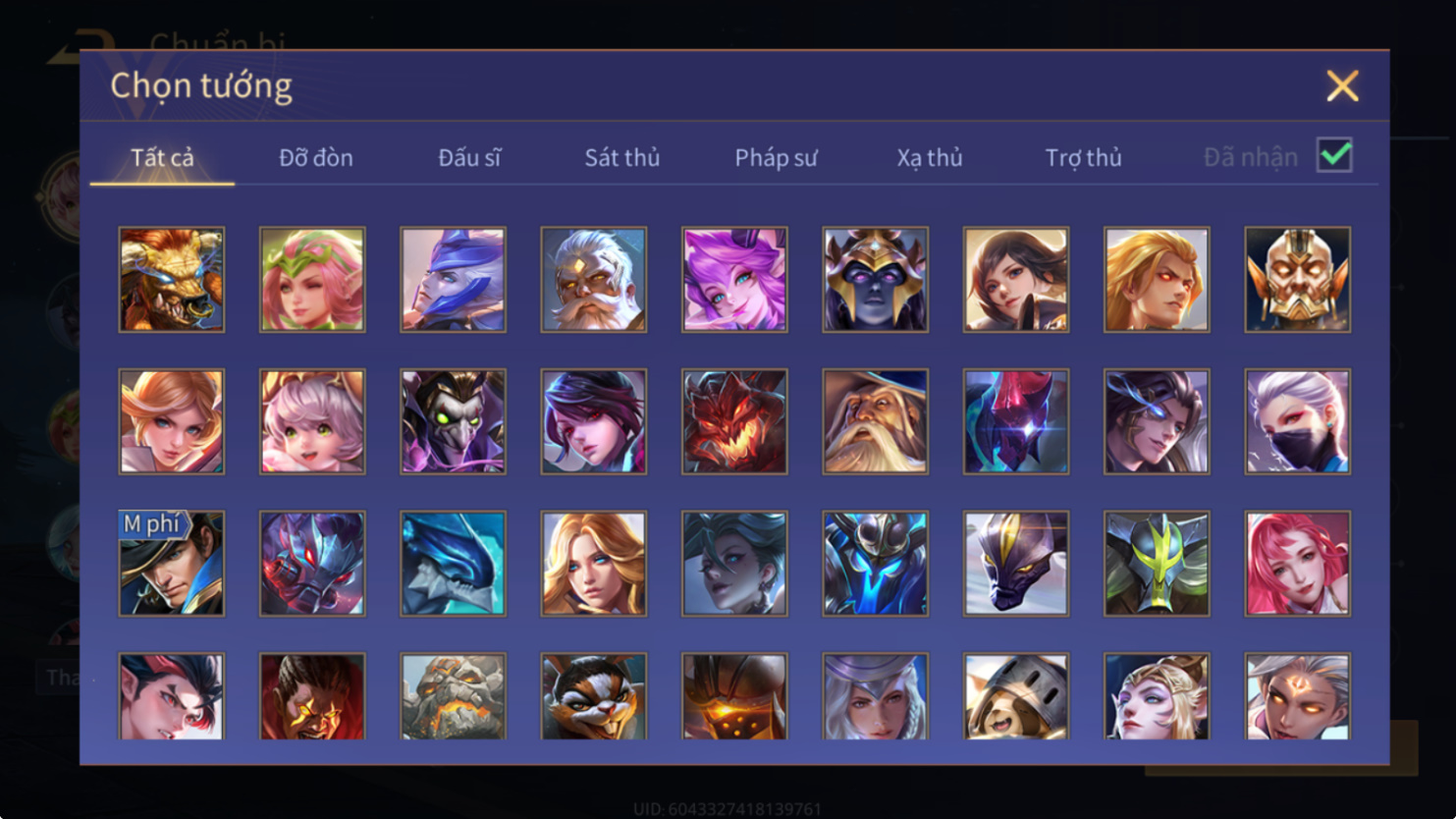Pick the white-bearded old man hero
1456x819 pixels.
594,280
